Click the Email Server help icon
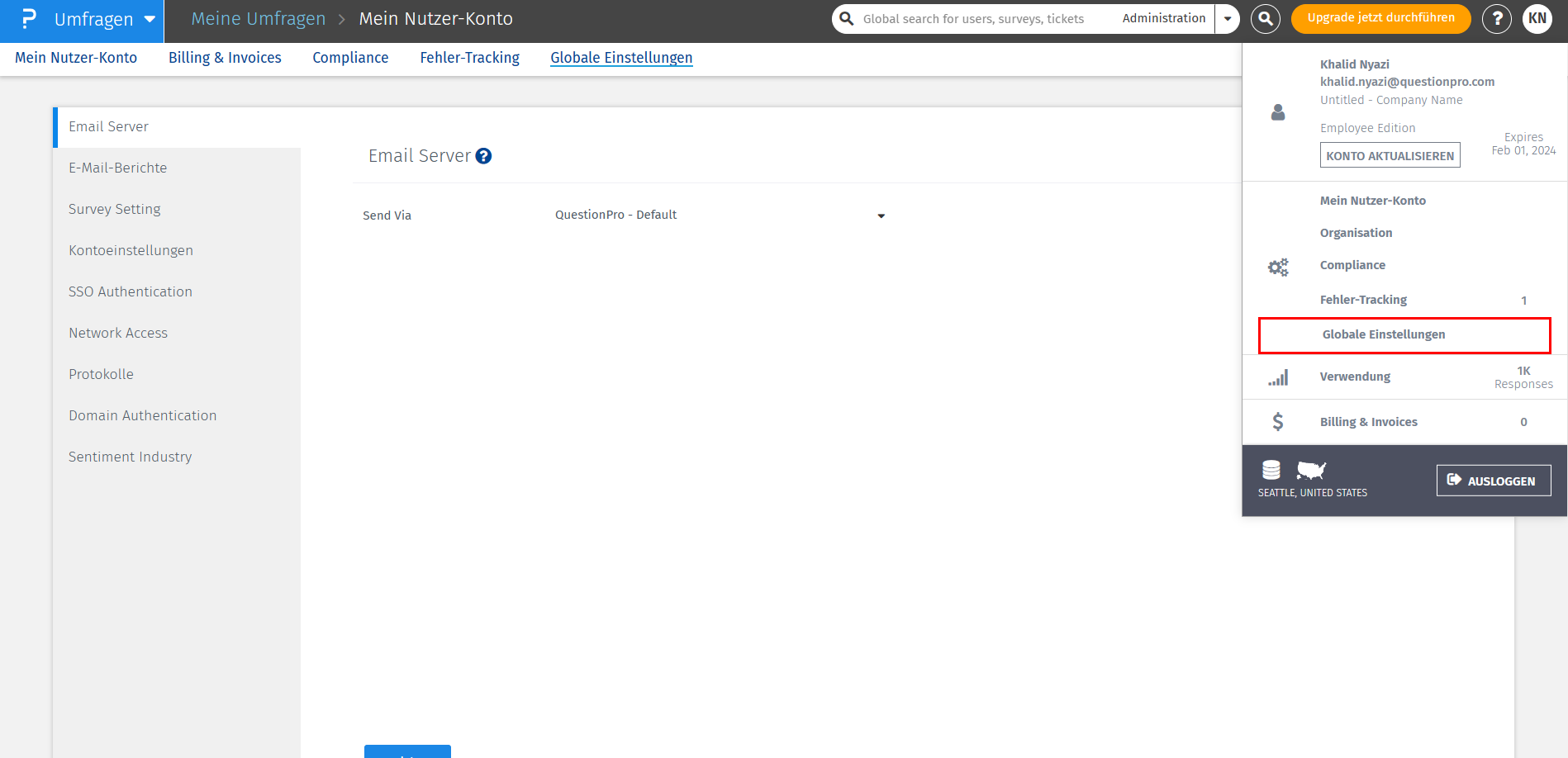Image resolution: width=1568 pixels, height=758 pixels. tap(484, 156)
